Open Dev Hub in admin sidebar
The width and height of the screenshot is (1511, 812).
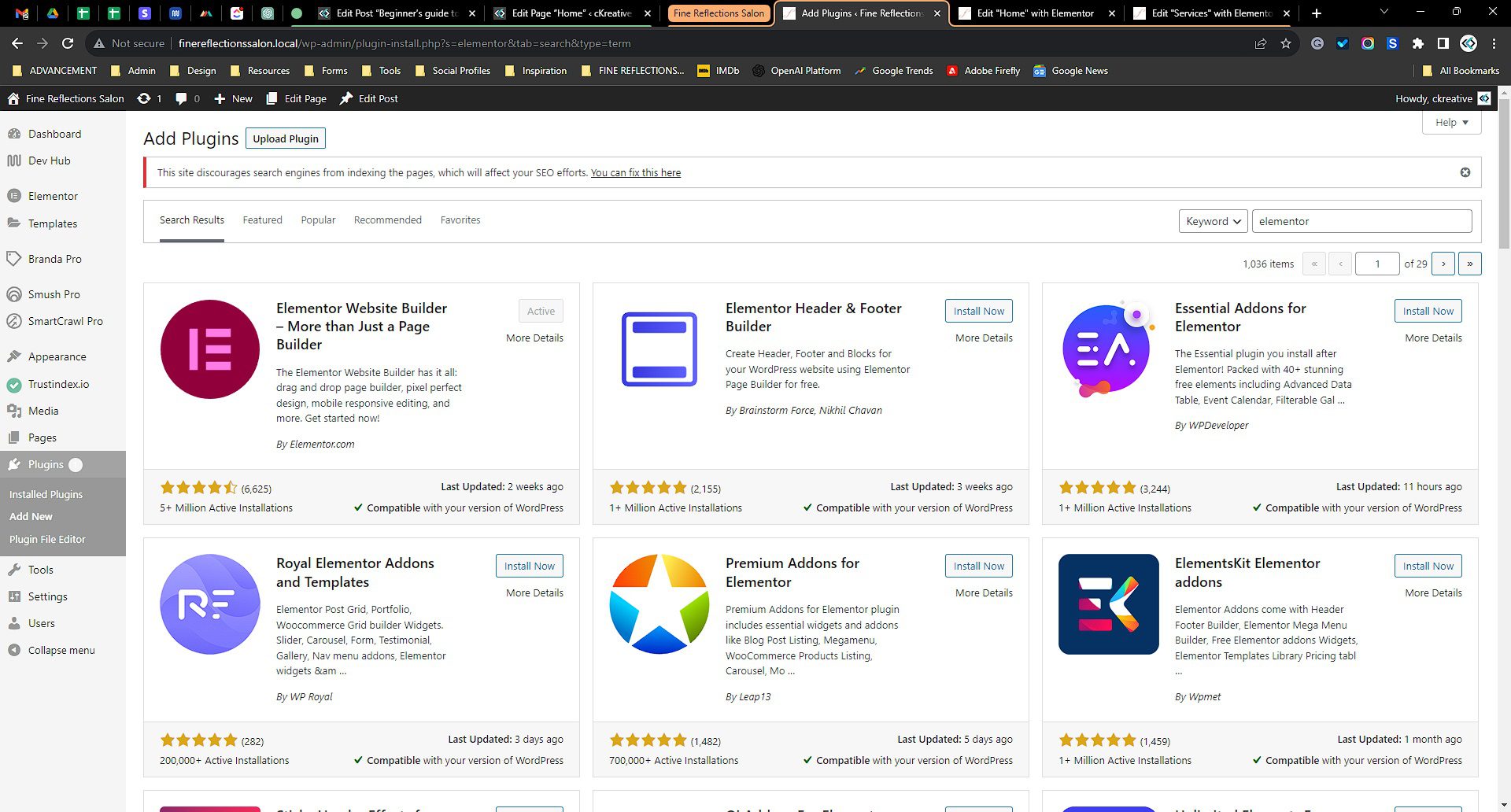[49, 161]
